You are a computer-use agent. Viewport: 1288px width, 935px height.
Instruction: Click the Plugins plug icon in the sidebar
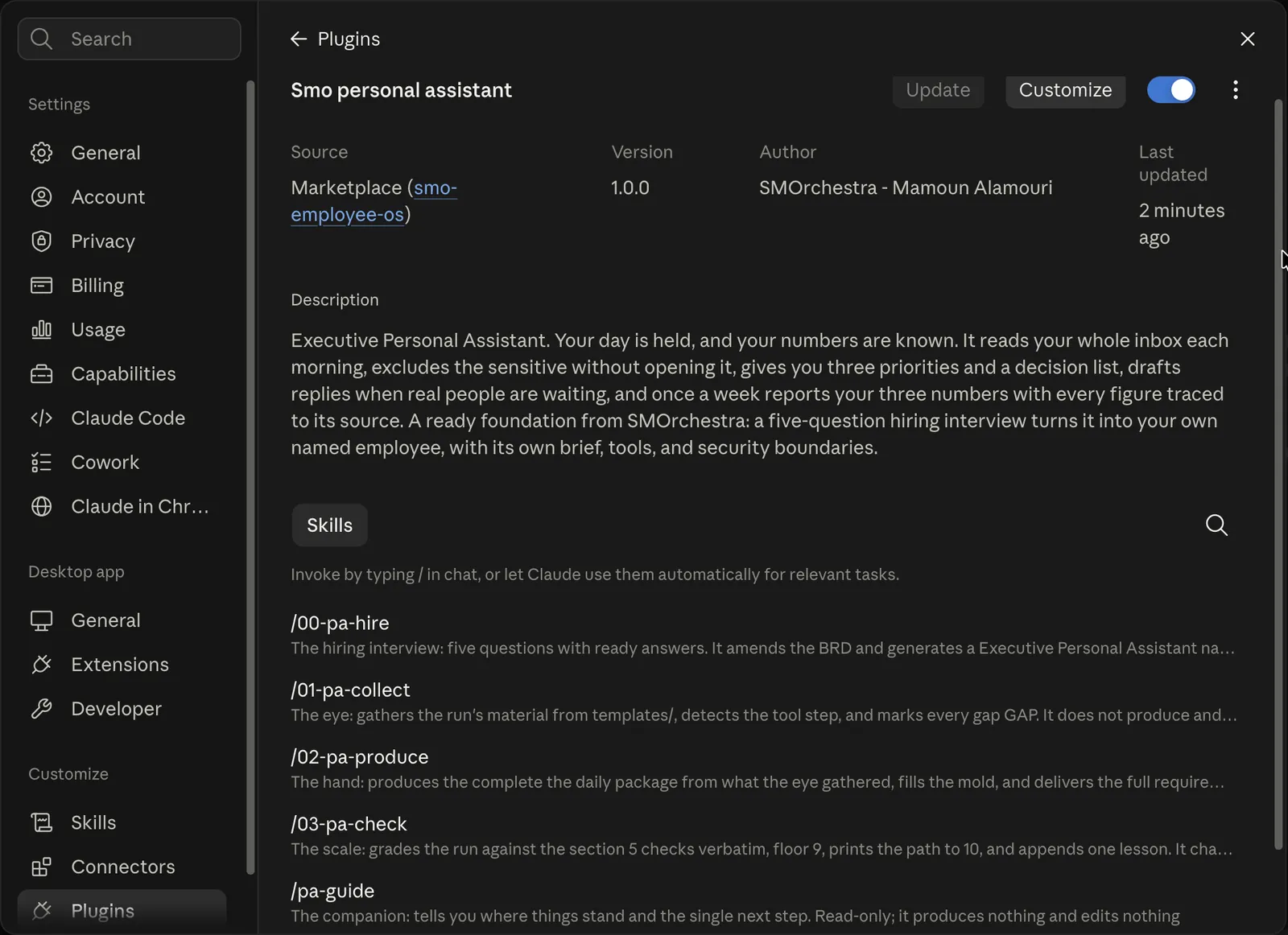(x=41, y=911)
